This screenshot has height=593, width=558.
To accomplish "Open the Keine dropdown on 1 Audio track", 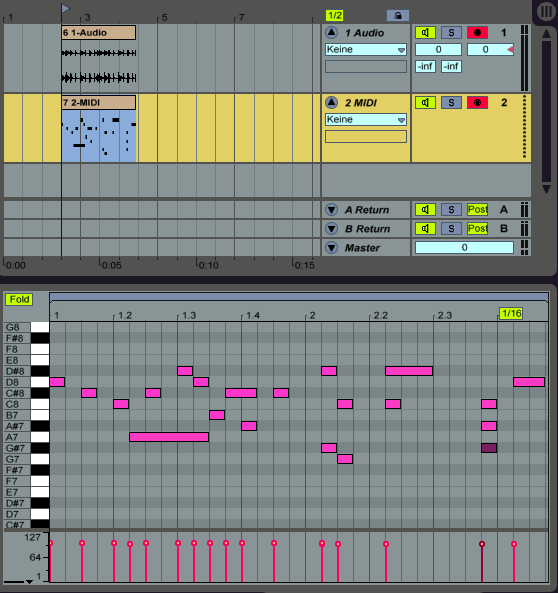I will [x=366, y=50].
